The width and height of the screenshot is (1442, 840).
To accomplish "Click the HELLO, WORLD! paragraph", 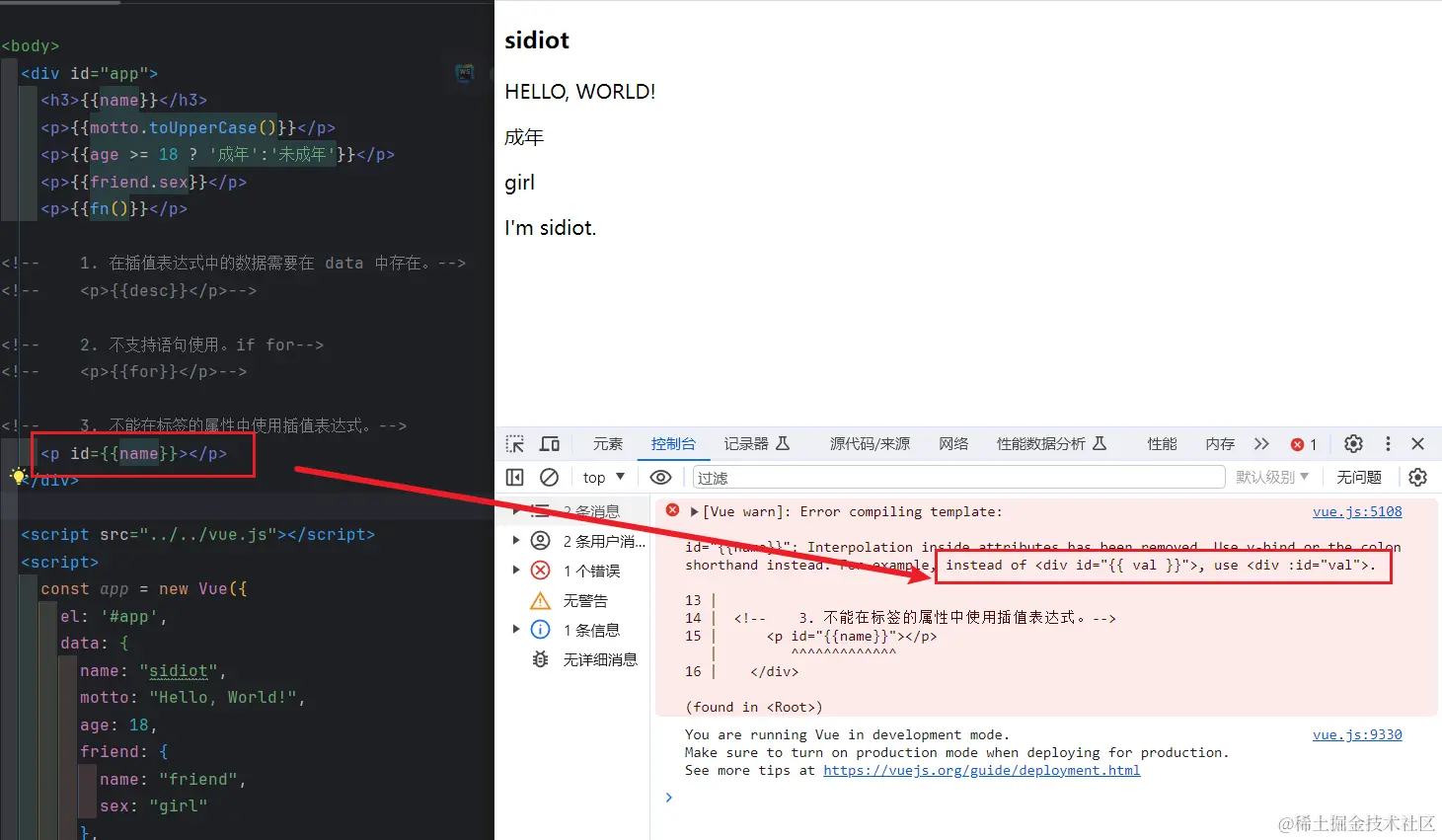I will 580,92.
